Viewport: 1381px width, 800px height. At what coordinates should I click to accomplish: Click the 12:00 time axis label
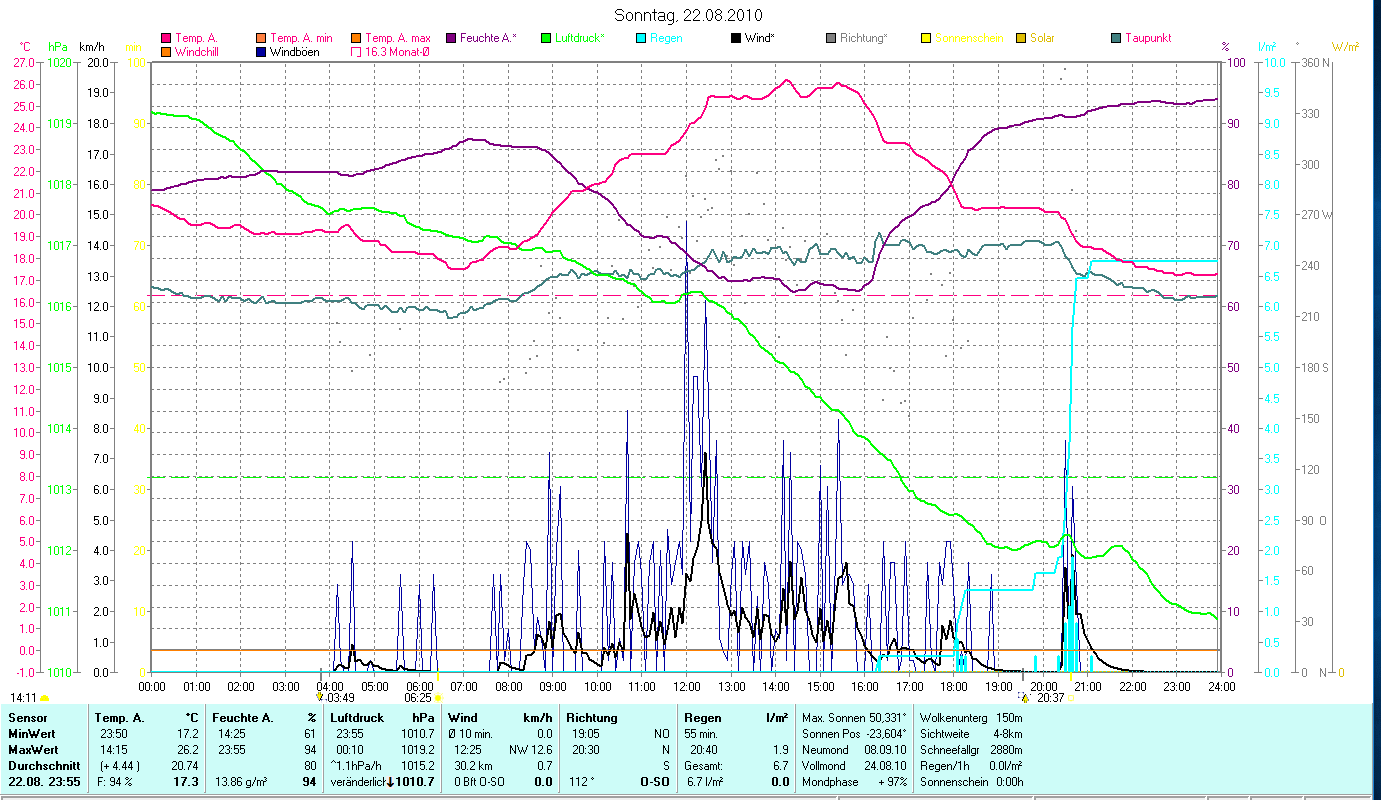pyautogui.click(x=687, y=686)
